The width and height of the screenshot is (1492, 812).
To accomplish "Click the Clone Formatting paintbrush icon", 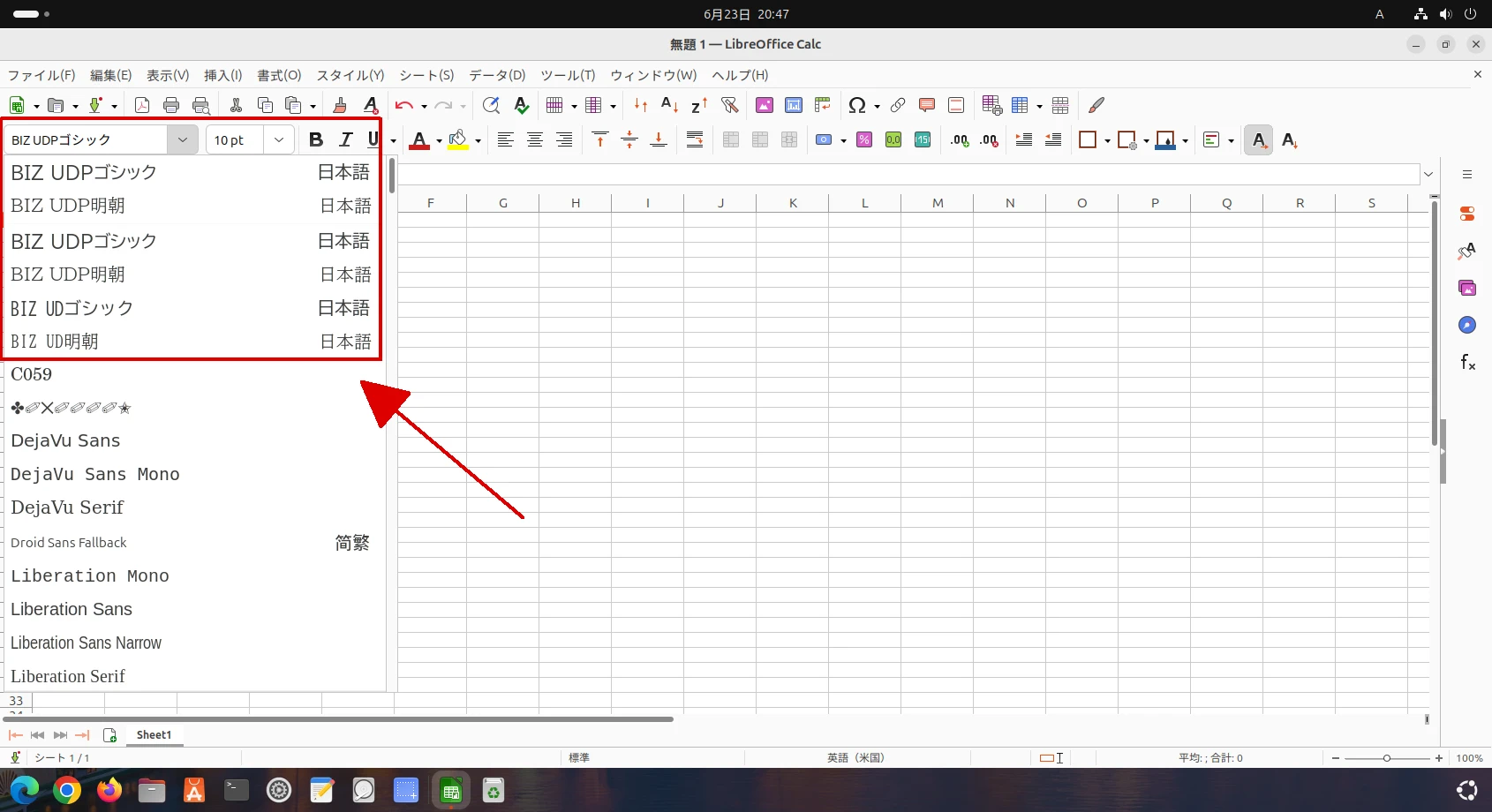I will [339, 105].
